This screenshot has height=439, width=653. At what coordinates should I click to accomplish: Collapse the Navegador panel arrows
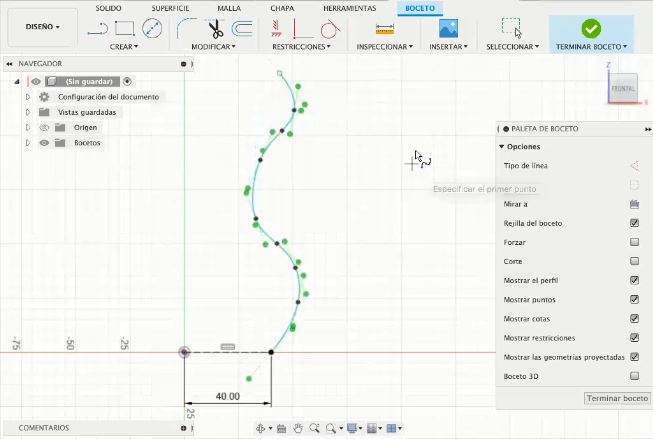pyautogui.click(x=9, y=64)
